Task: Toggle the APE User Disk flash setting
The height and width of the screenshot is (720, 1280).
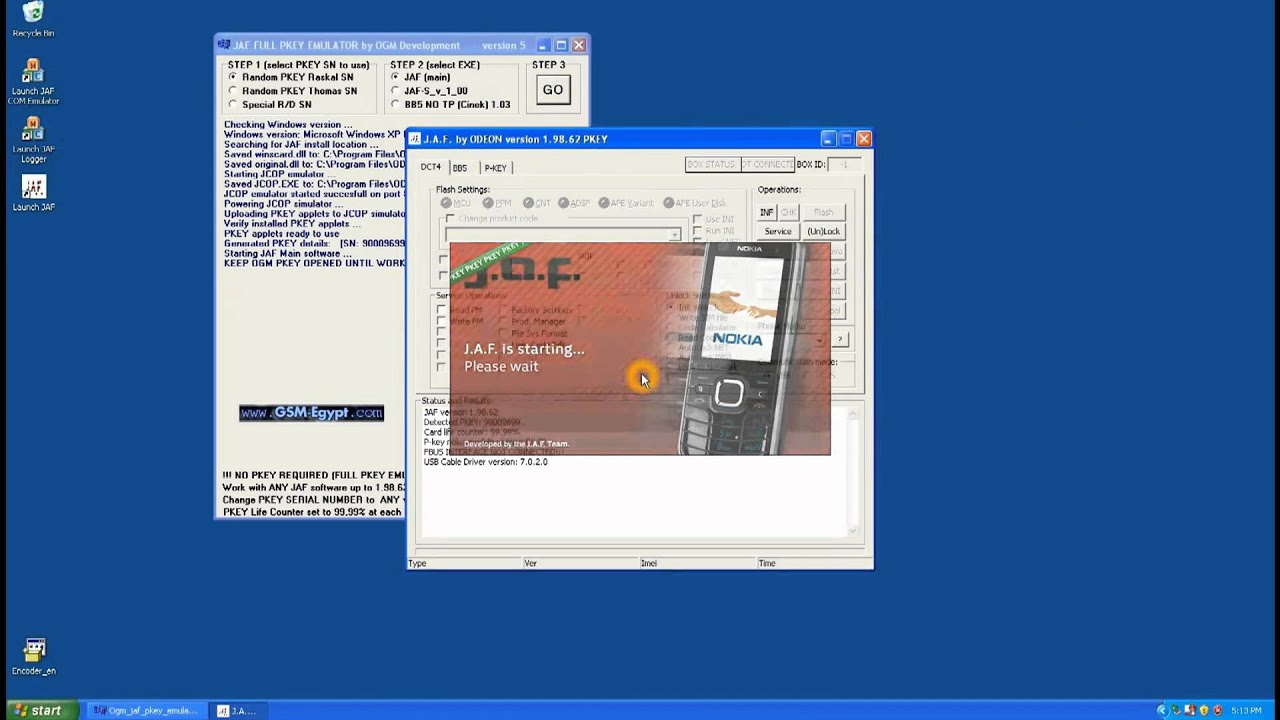Action: 669,203
